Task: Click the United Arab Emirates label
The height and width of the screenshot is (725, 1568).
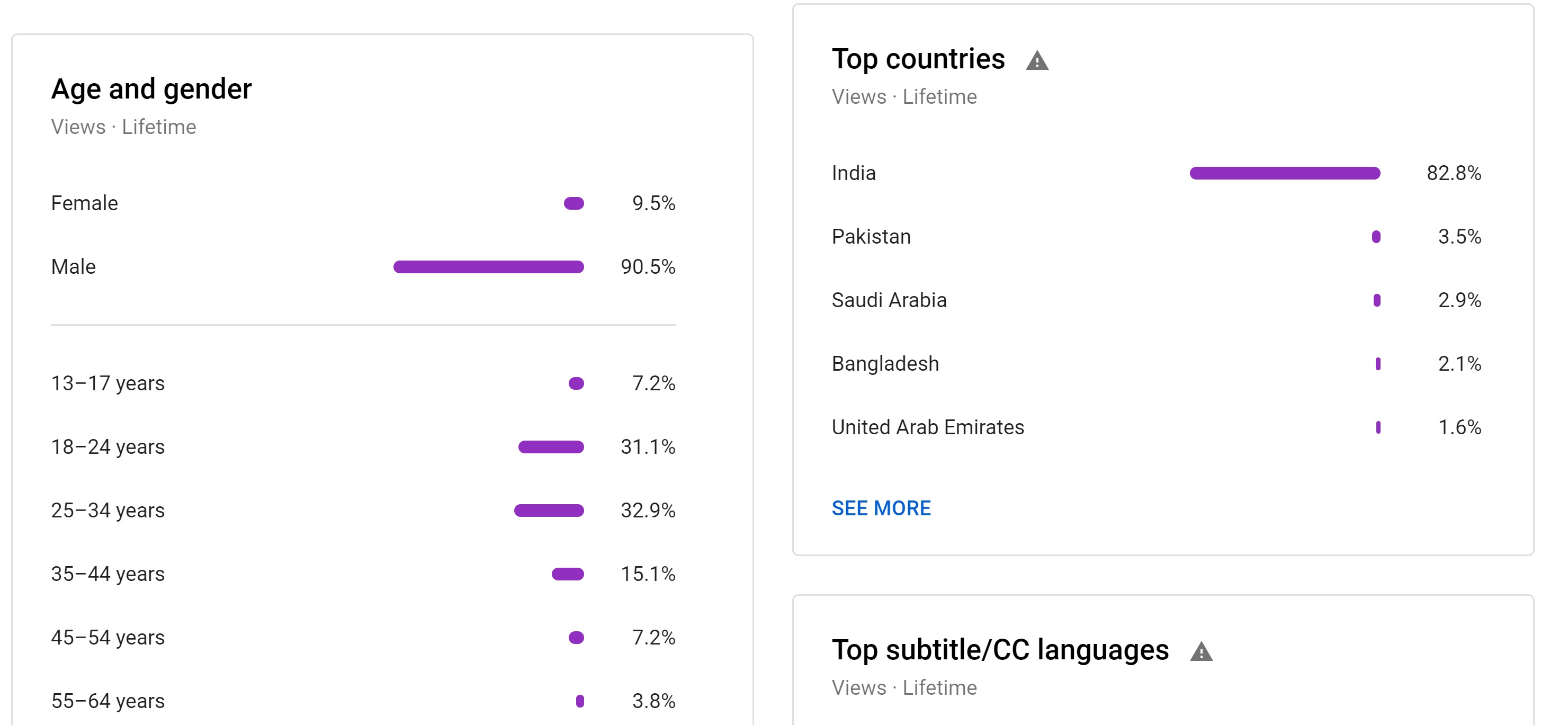Action: pyautogui.click(x=928, y=427)
